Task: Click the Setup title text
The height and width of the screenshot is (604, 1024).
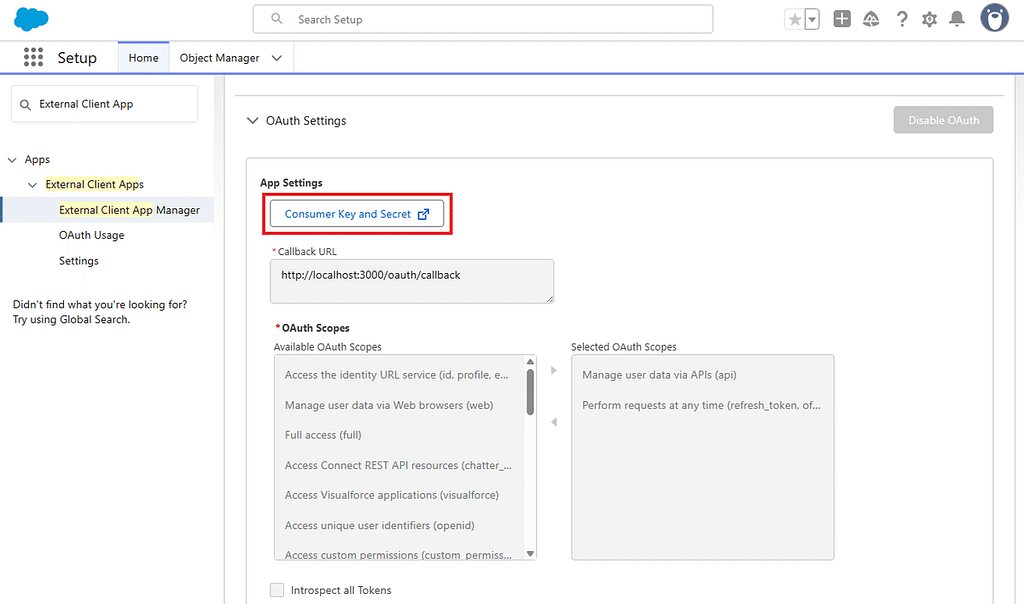Action: [x=77, y=57]
